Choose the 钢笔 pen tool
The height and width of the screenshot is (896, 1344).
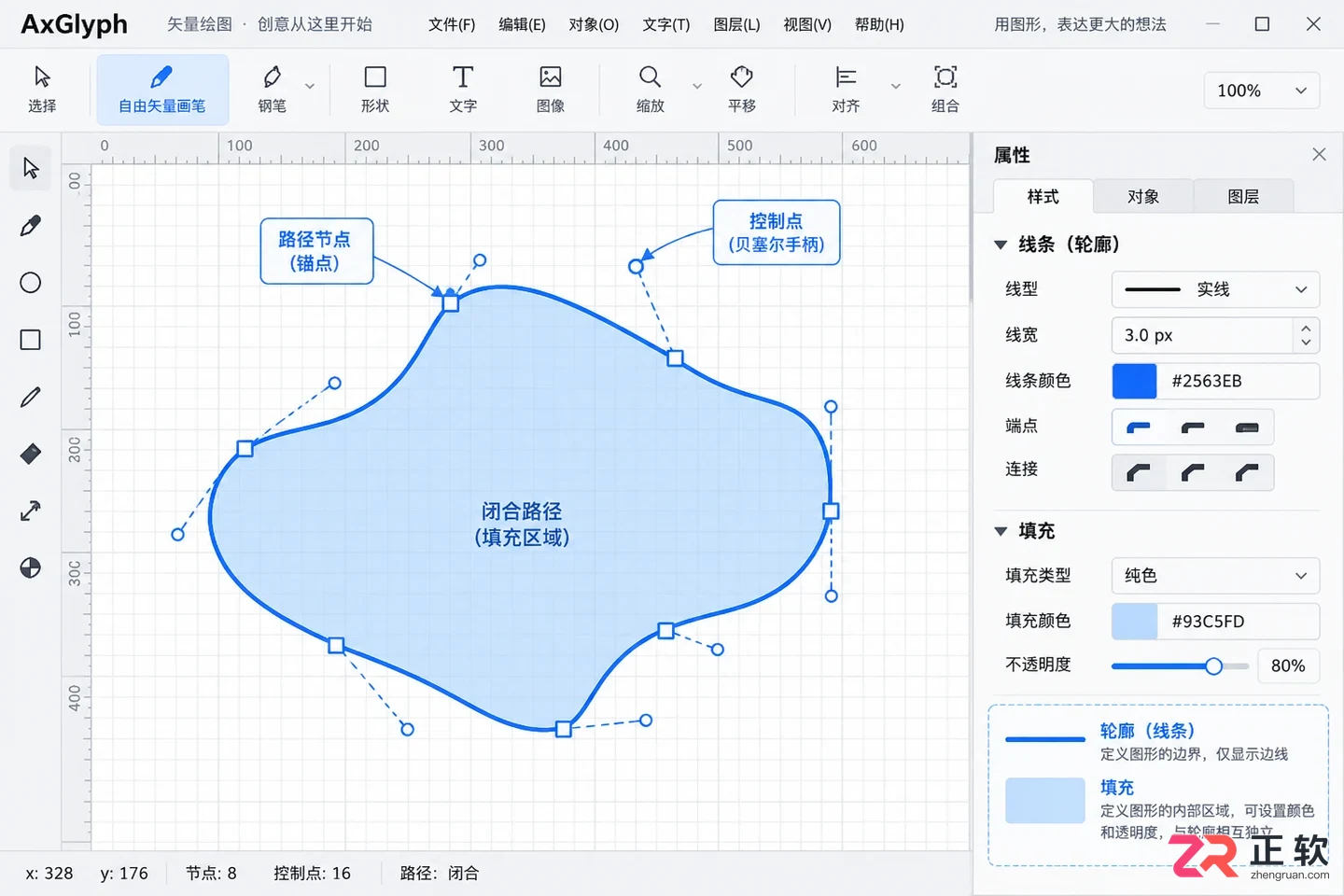[272, 90]
